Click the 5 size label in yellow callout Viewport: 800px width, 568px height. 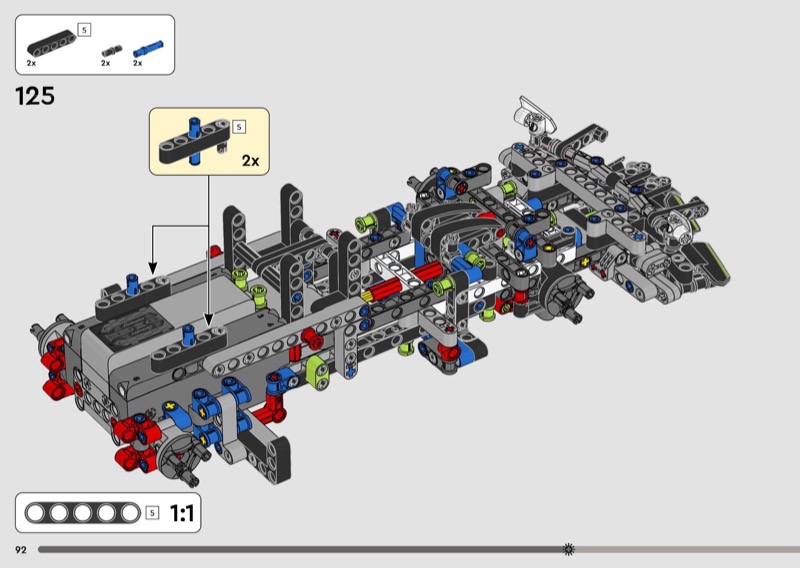[x=239, y=127]
